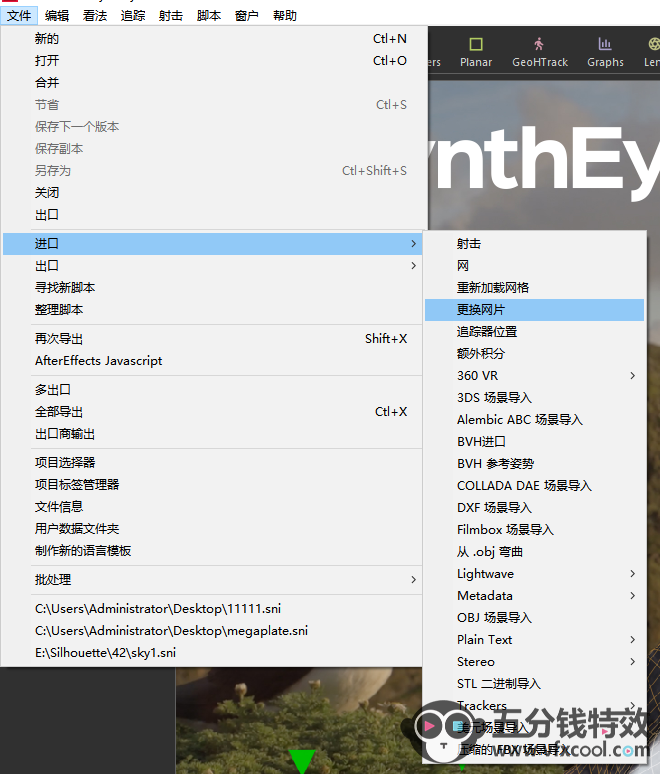Click 打开 to open a file
This screenshot has height=774, width=660.
click(x=47, y=61)
